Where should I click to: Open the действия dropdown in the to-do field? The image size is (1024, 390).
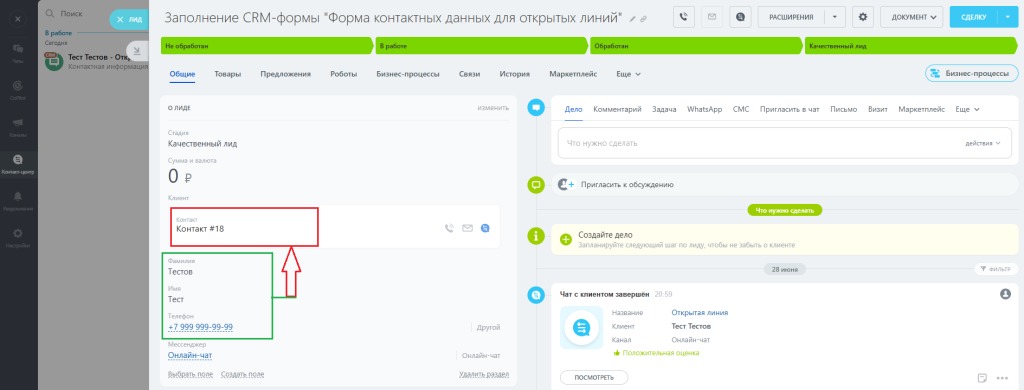click(x=983, y=143)
